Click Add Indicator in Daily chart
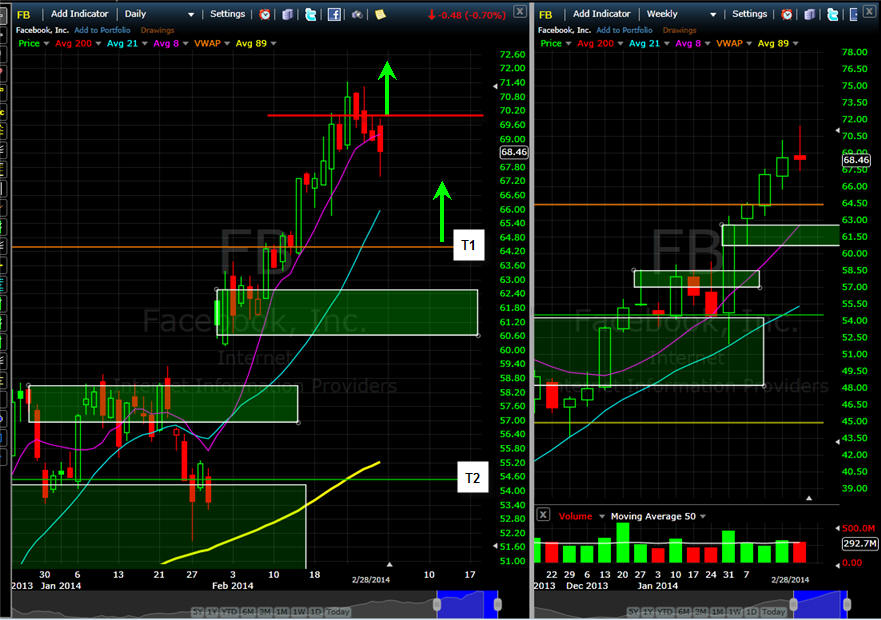 coord(79,13)
